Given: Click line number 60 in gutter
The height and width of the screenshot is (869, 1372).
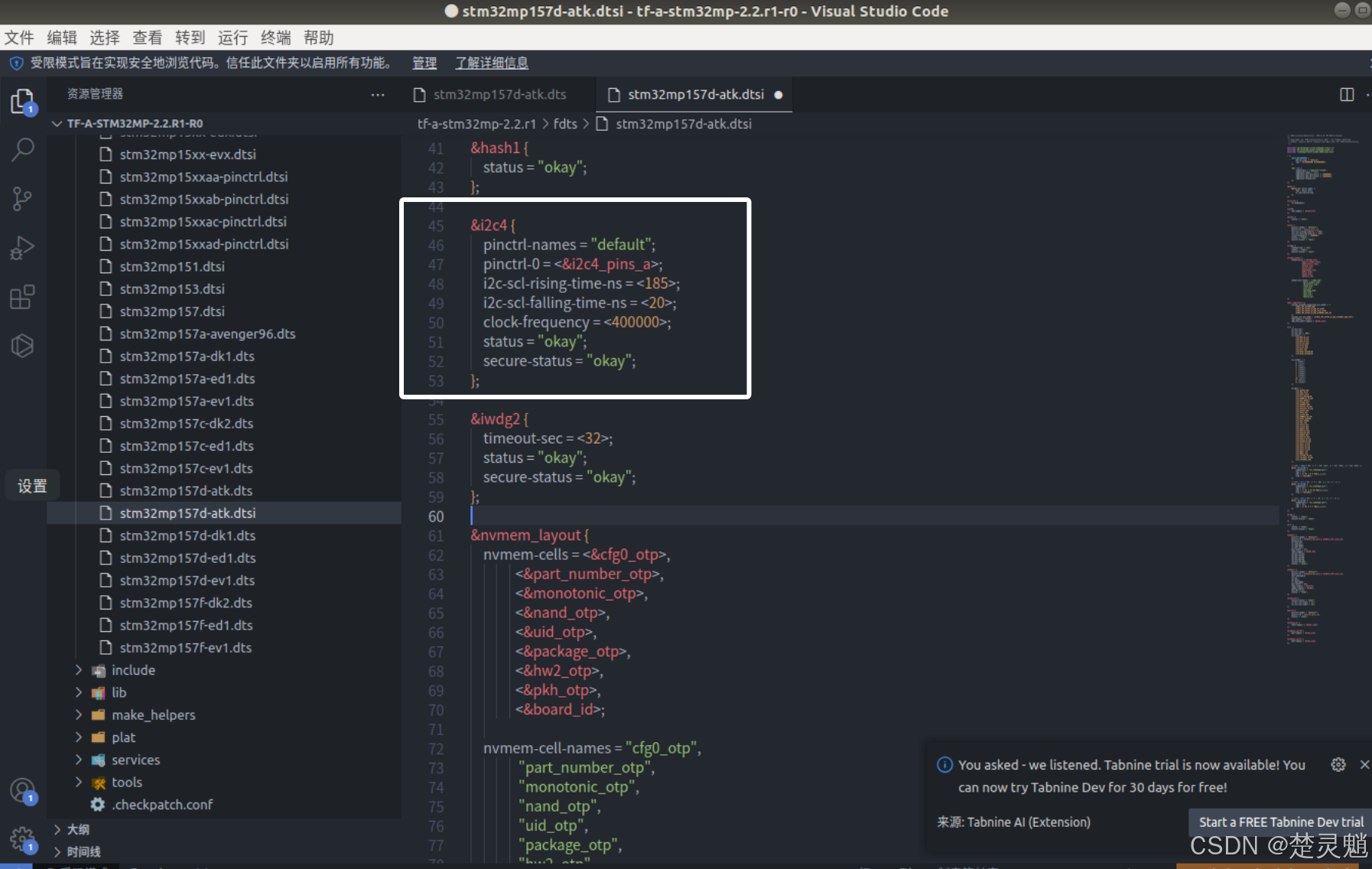Looking at the screenshot, I should click(436, 516).
